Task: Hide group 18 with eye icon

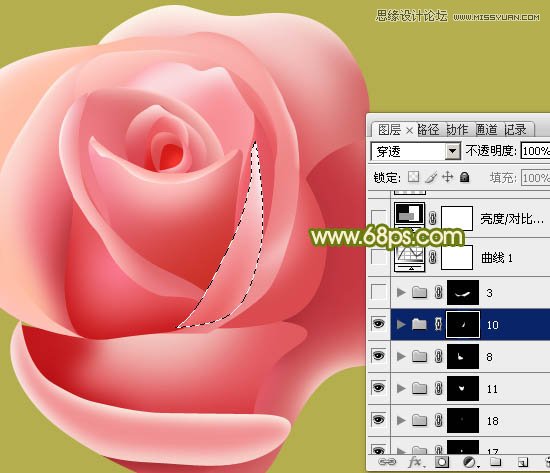Action: 378,420
